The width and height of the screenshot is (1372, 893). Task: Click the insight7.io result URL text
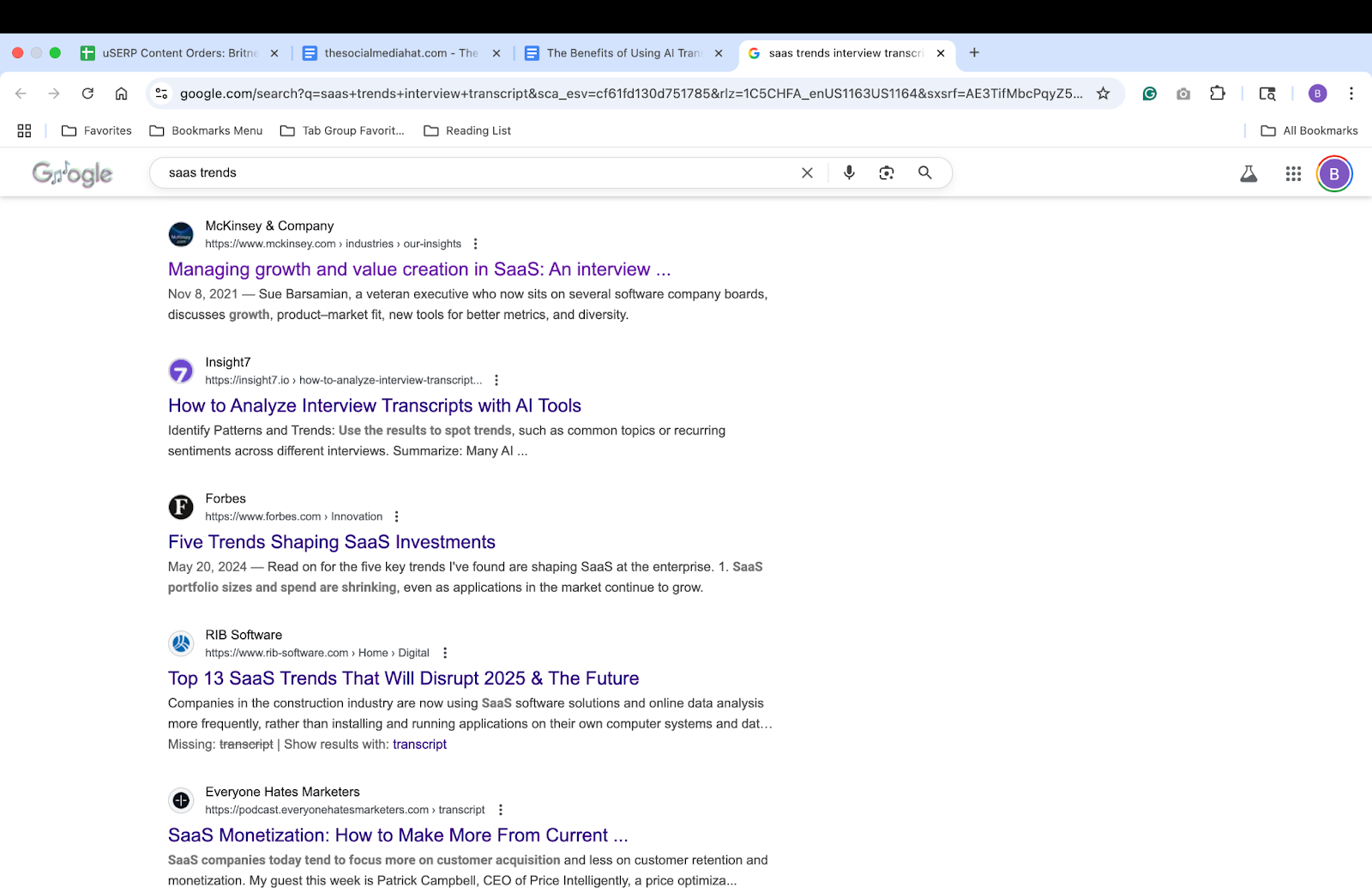[344, 380]
